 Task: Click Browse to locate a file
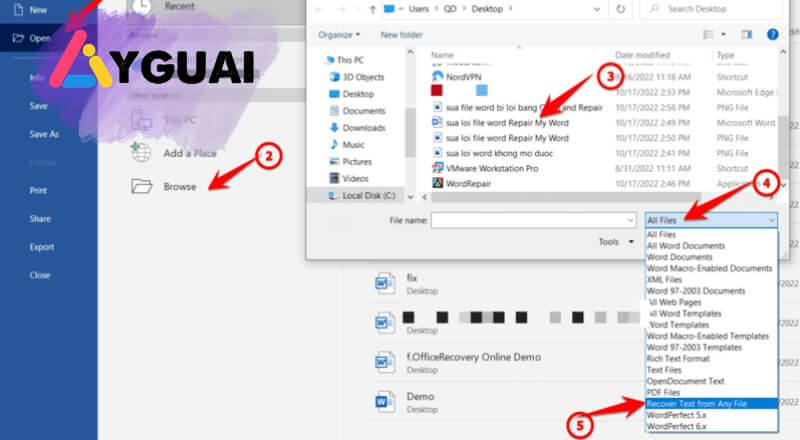coord(180,187)
